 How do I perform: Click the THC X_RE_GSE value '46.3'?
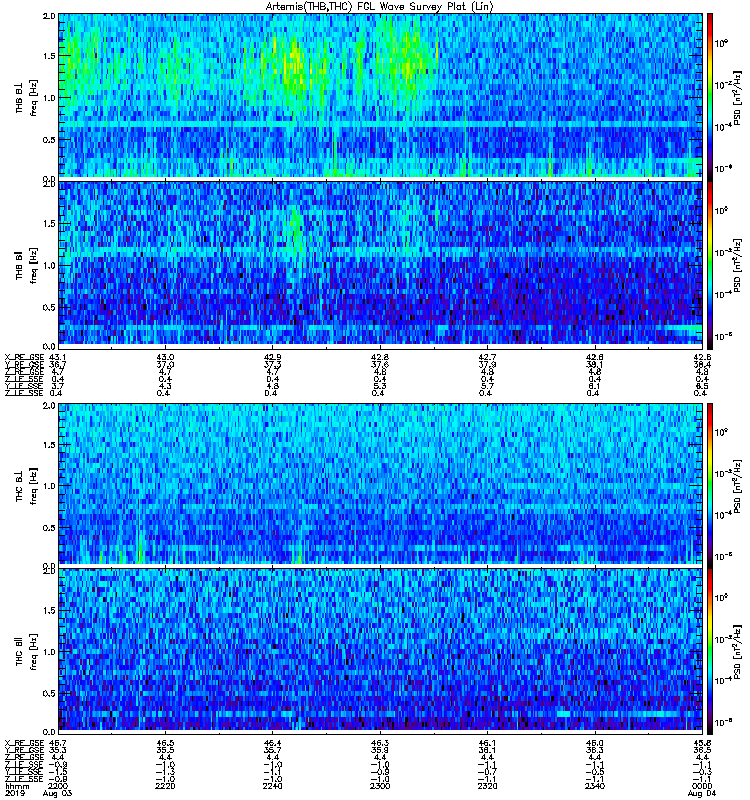tap(380, 743)
